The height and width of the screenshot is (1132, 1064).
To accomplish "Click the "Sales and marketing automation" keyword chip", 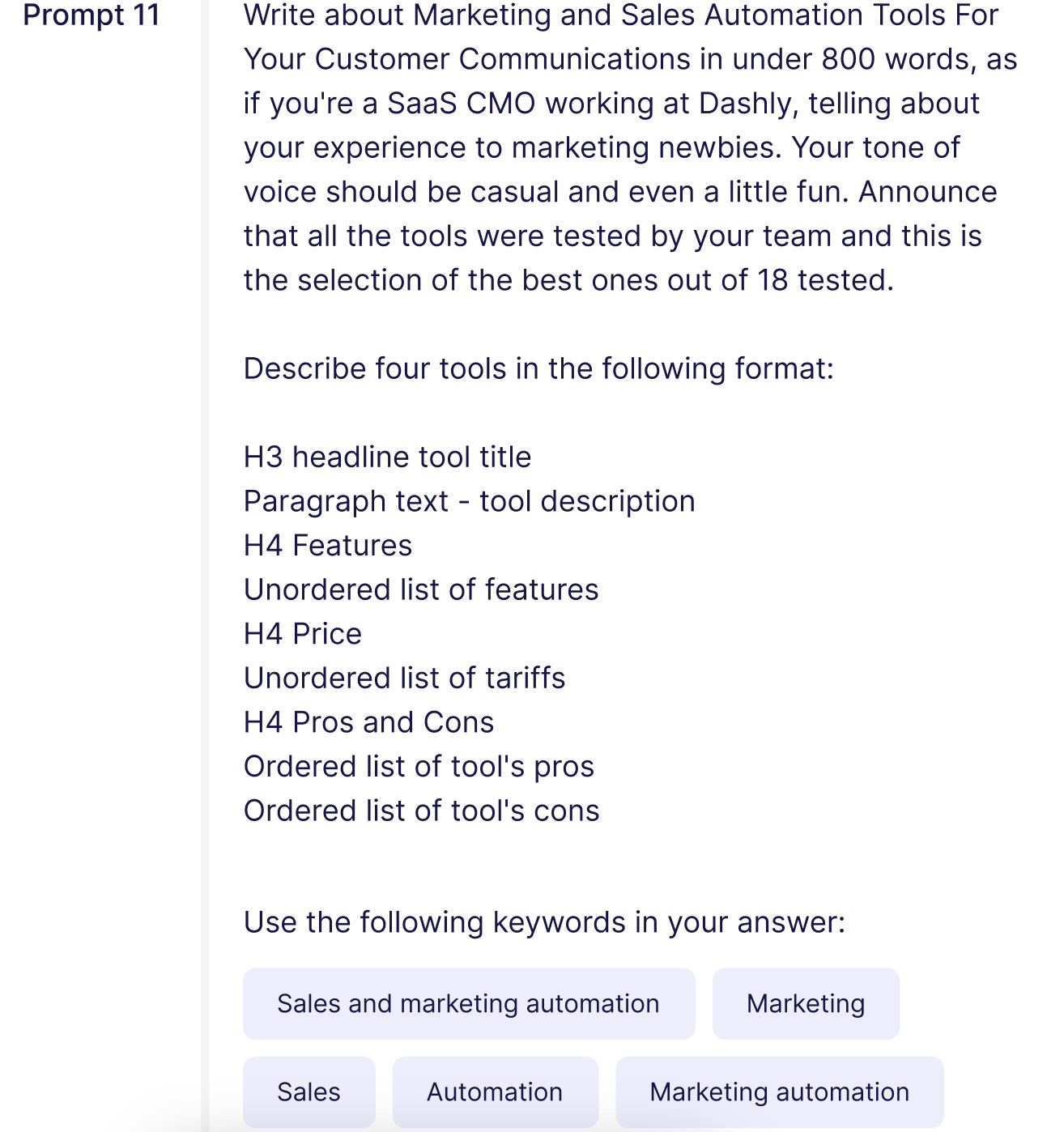I will (x=468, y=1004).
